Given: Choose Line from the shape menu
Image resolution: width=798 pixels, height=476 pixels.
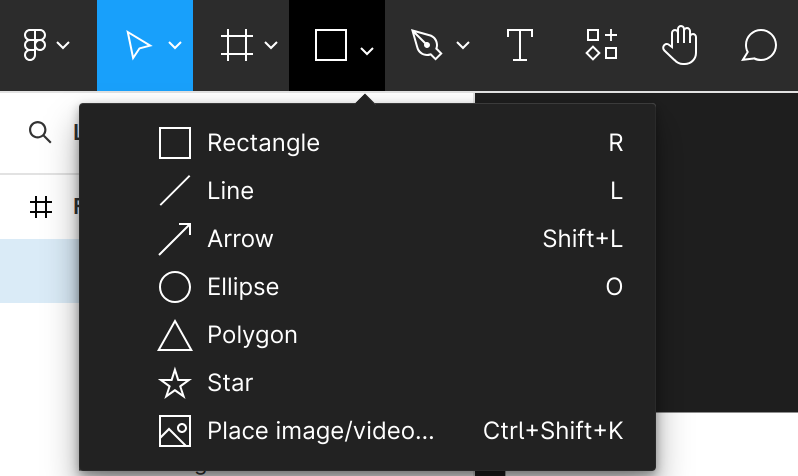Looking at the screenshot, I should (x=367, y=191).
